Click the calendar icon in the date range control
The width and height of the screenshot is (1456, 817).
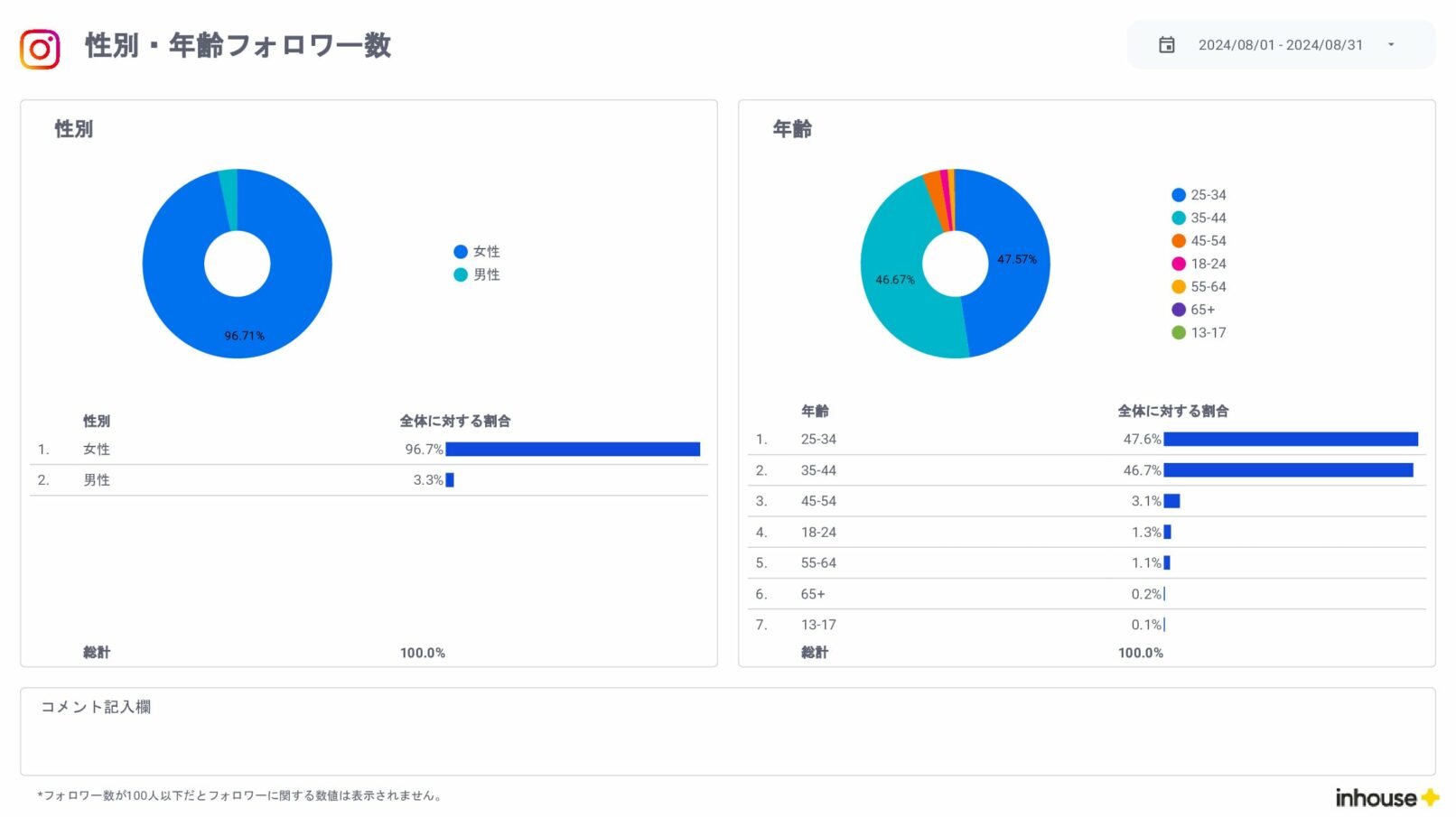[1167, 43]
